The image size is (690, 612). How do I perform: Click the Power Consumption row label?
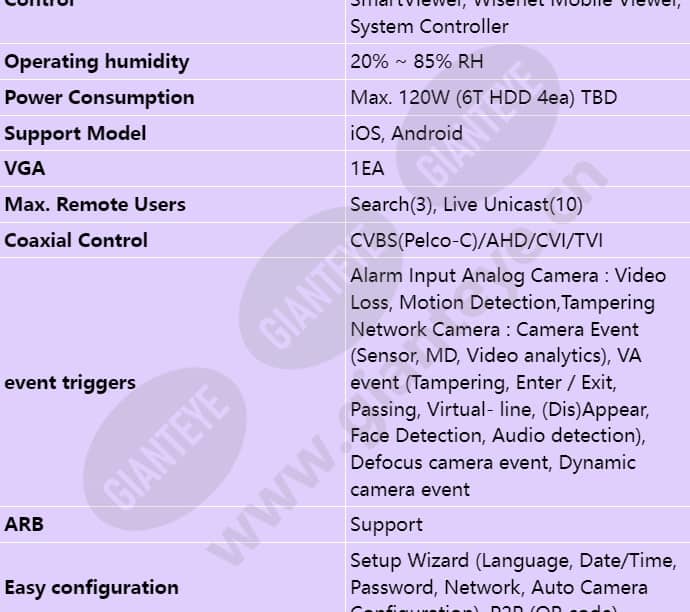[99, 98]
